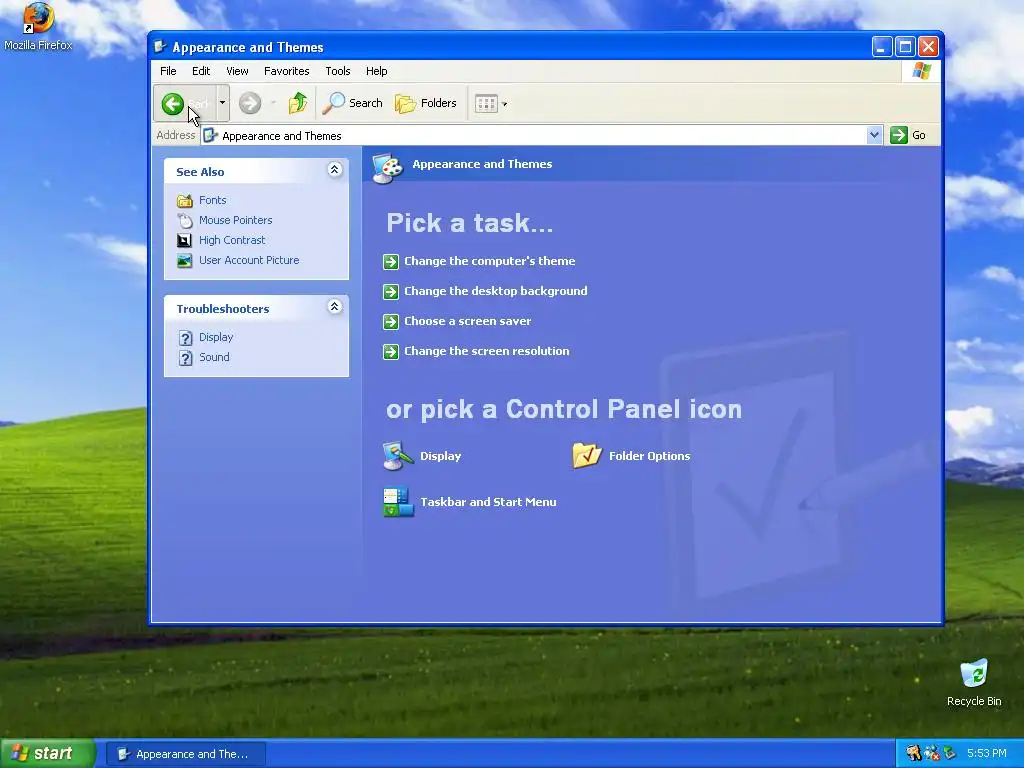Click the green Back arrow button
The image size is (1024, 768).
173,103
